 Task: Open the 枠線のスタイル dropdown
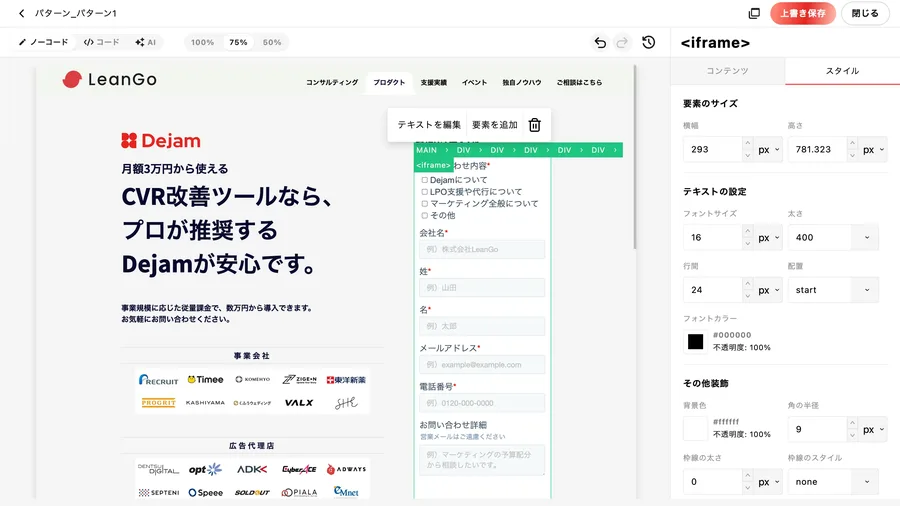[833, 482]
